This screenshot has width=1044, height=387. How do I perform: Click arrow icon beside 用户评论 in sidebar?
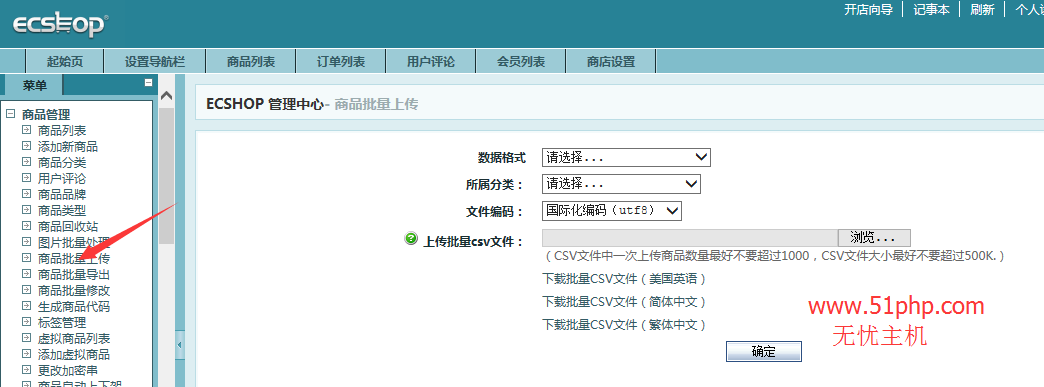coord(26,178)
